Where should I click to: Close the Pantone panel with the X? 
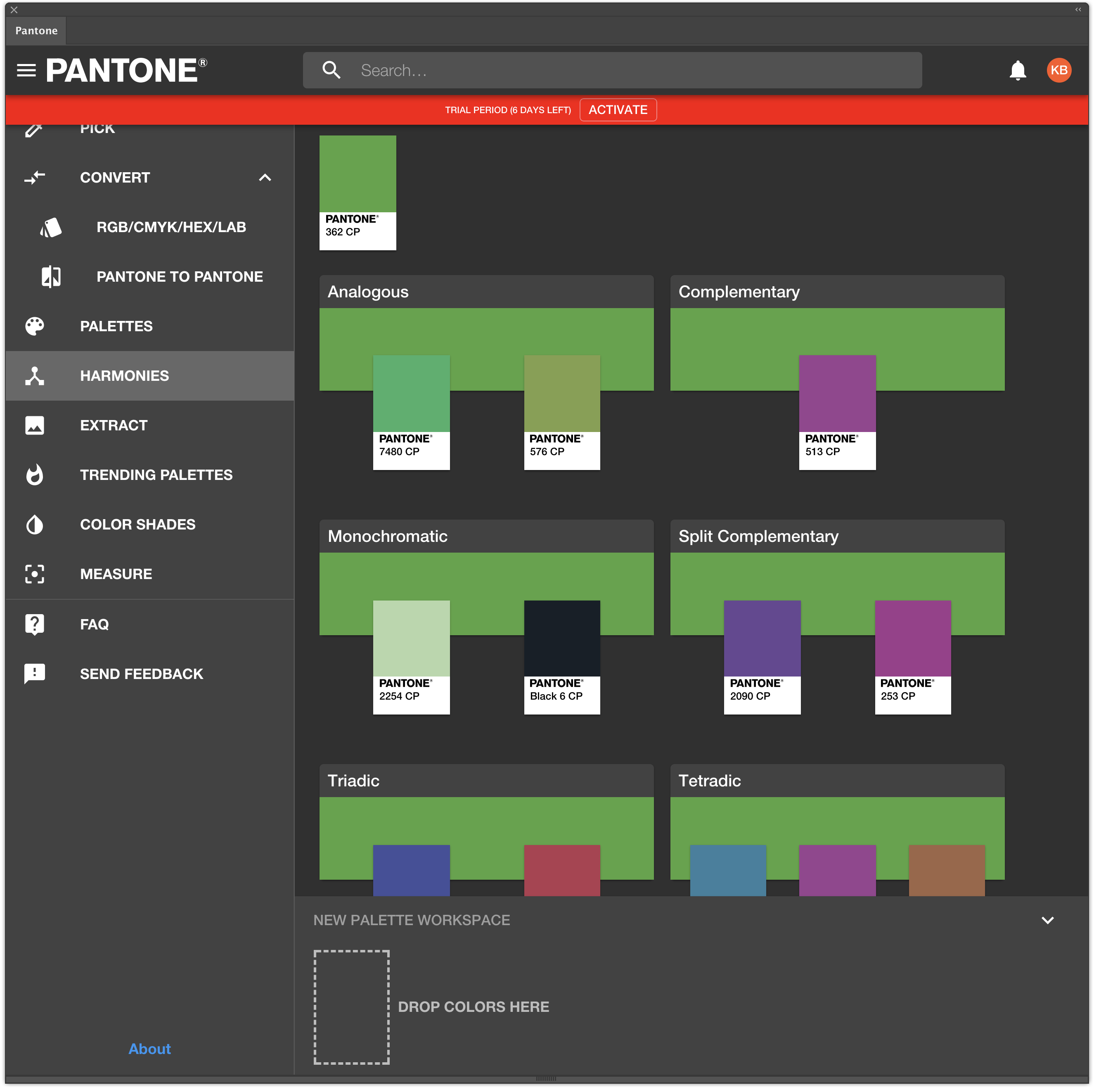tap(14, 9)
